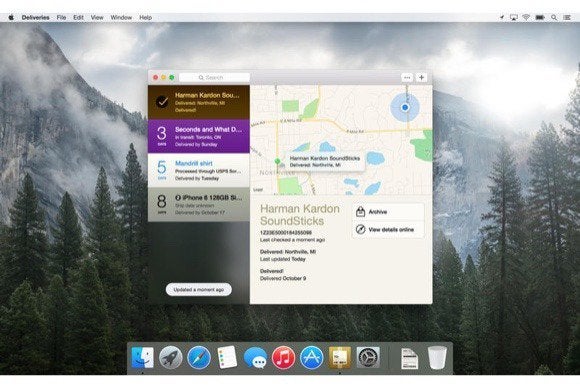Viewport: 580px width, 388px height.
Task: Open Reminders app in the Dock
Action: [227, 357]
